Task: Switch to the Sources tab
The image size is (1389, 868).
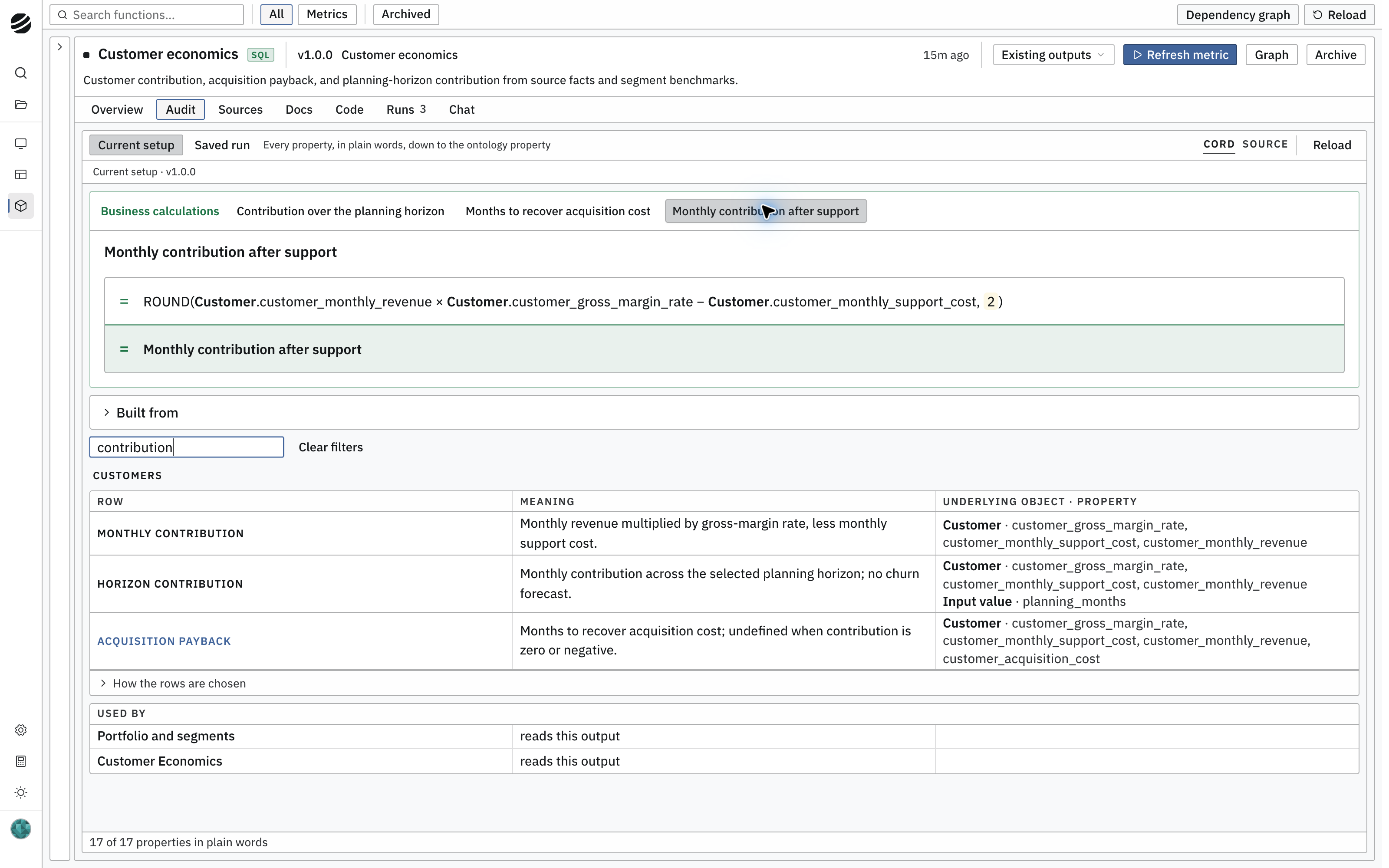Action: click(x=240, y=110)
